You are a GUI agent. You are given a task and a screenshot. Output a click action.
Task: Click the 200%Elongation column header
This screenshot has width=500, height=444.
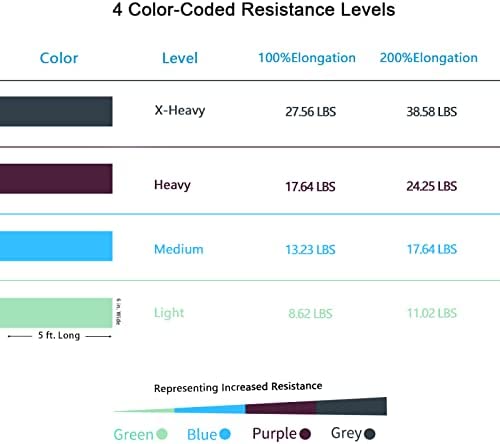(429, 58)
